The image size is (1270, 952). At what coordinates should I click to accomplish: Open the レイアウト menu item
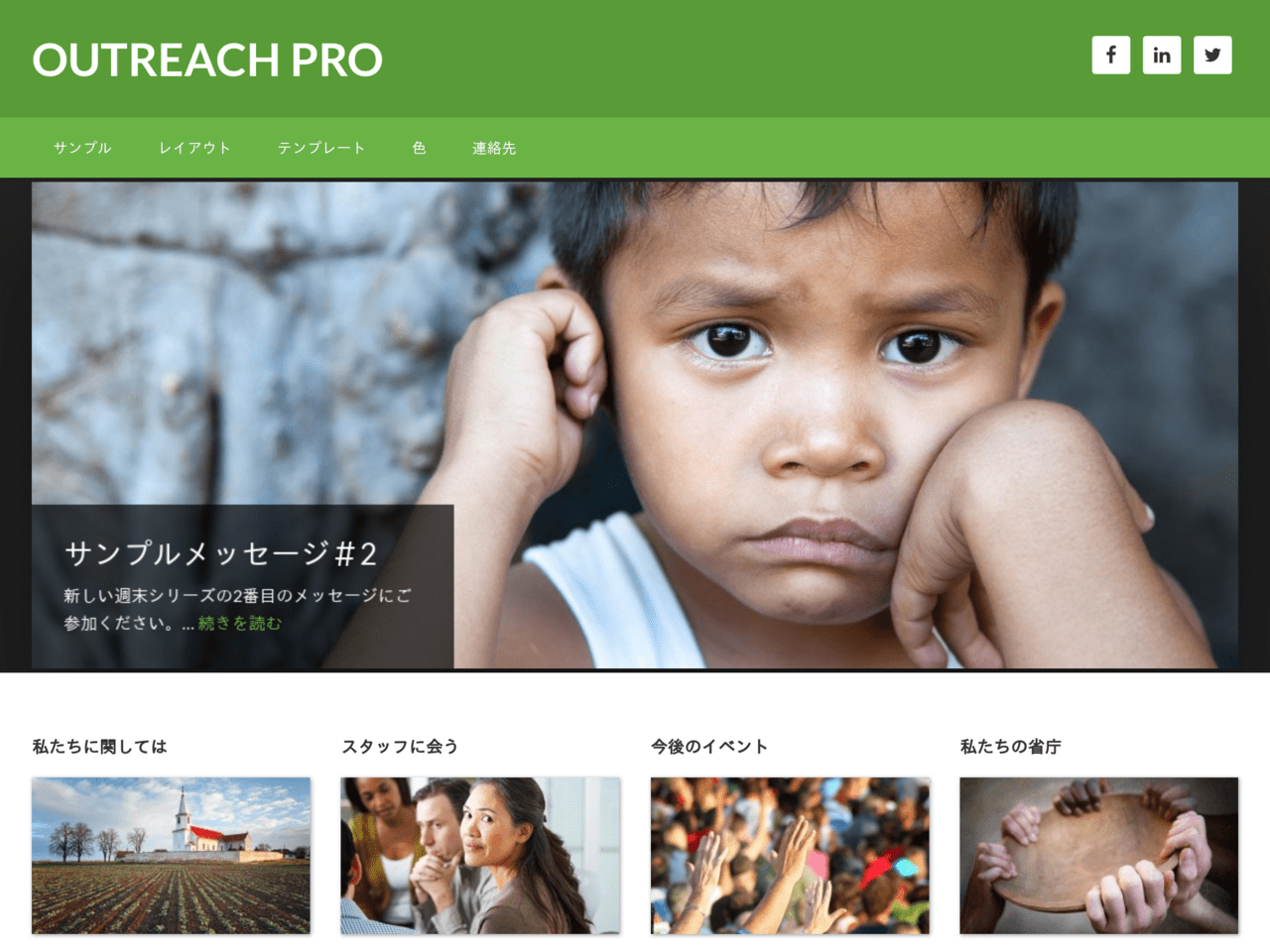(x=194, y=148)
